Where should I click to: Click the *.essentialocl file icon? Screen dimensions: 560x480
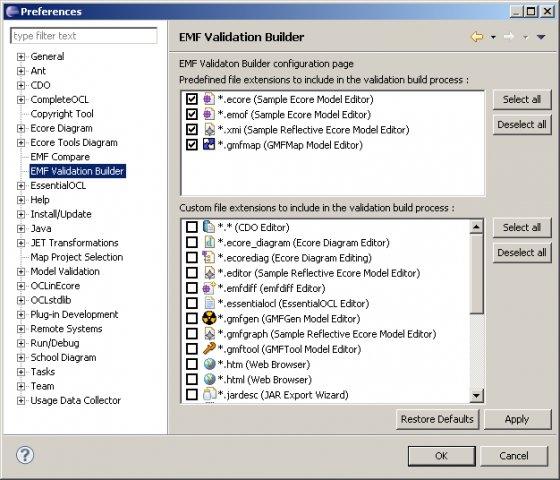[209, 303]
